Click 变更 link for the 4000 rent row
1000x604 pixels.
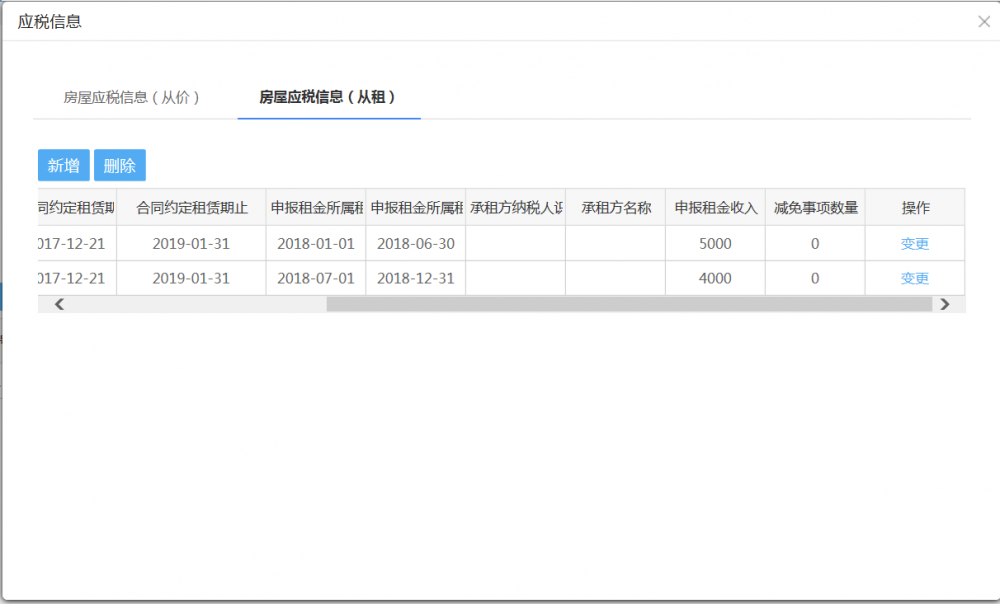tap(914, 278)
